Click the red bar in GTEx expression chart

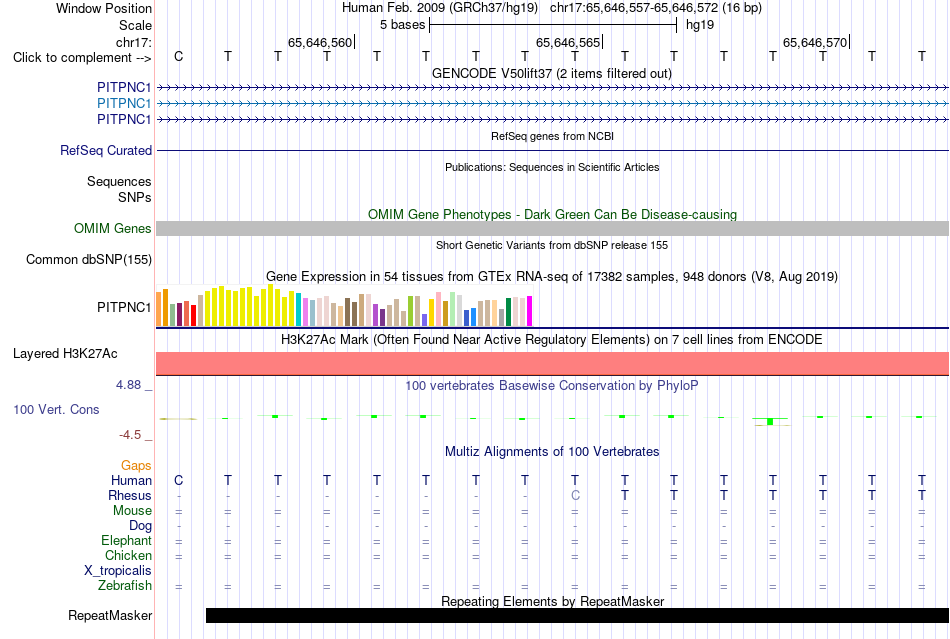coord(193,316)
